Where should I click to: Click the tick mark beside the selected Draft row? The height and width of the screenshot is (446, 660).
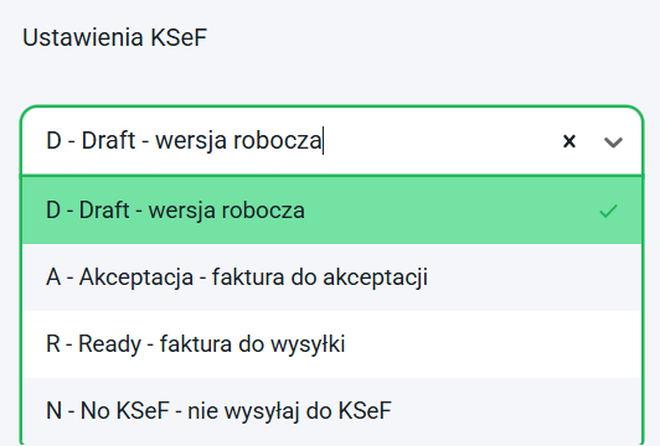(607, 211)
